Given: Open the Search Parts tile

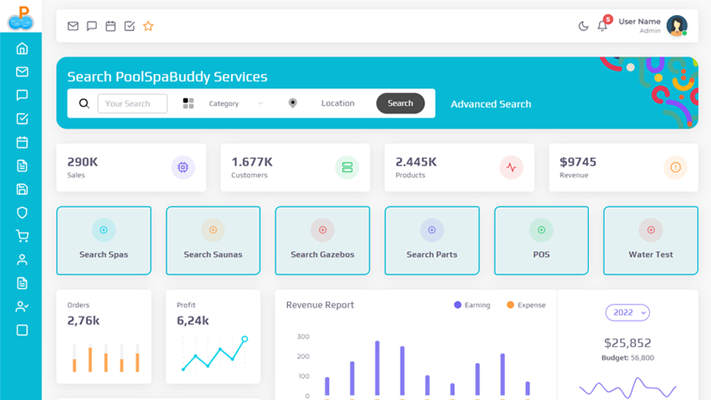Looking at the screenshot, I should [432, 240].
